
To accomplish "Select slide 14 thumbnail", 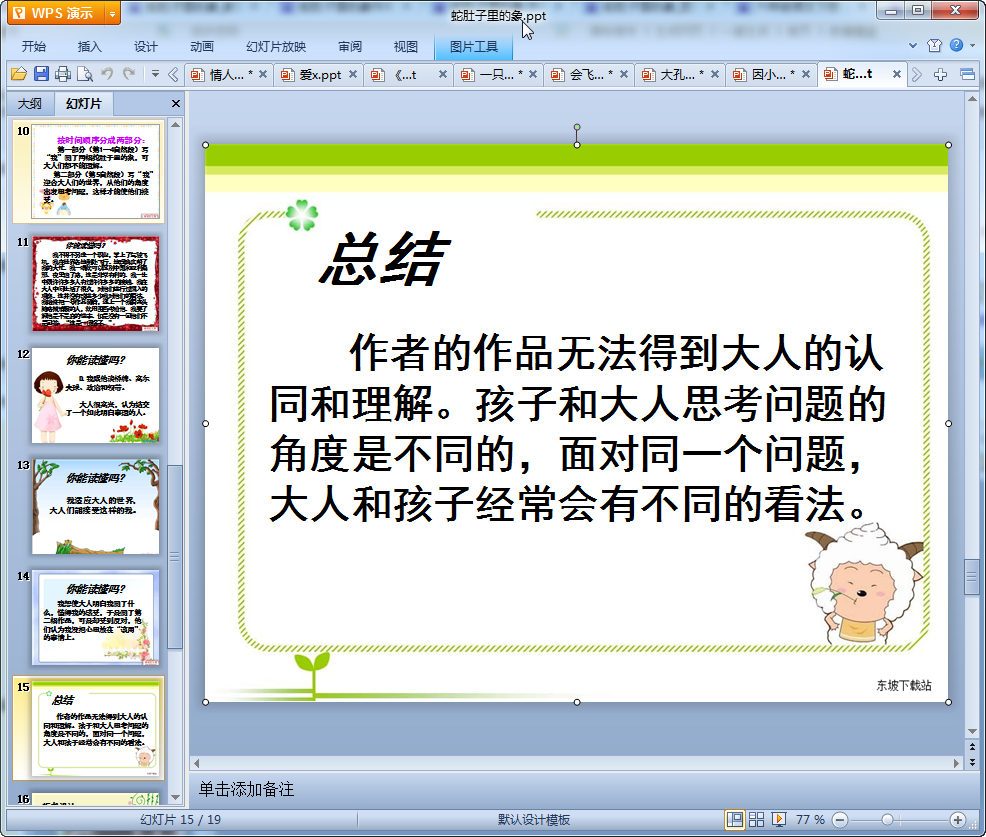I will click(96, 618).
